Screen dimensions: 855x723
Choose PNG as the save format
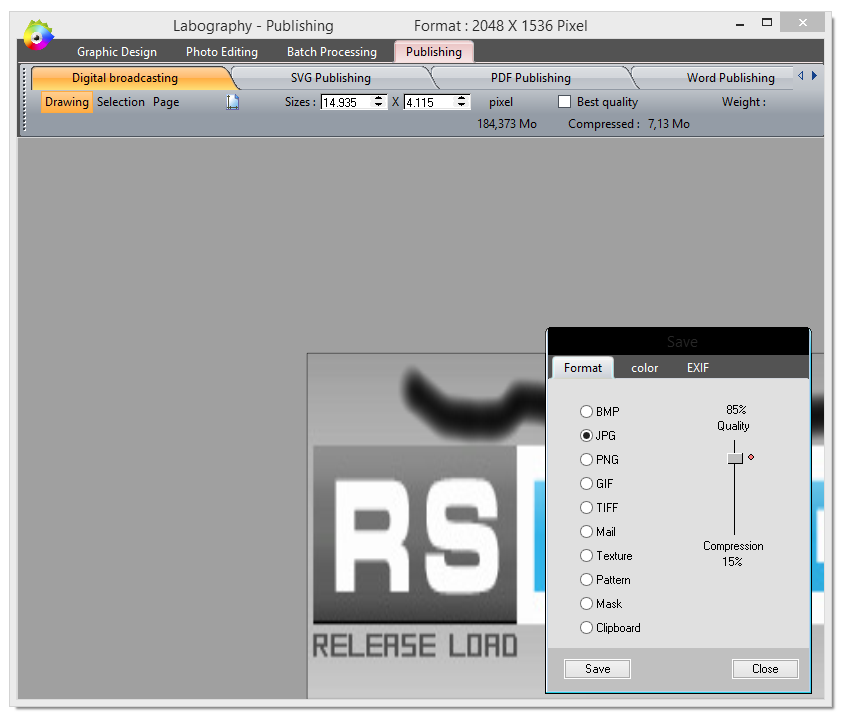[586, 460]
